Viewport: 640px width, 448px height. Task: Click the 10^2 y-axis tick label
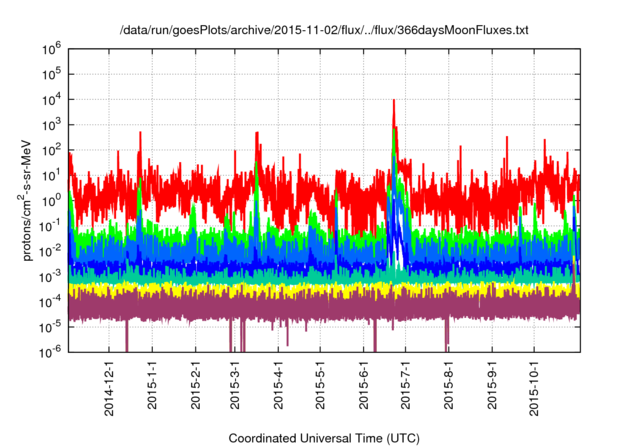(51, 151)
